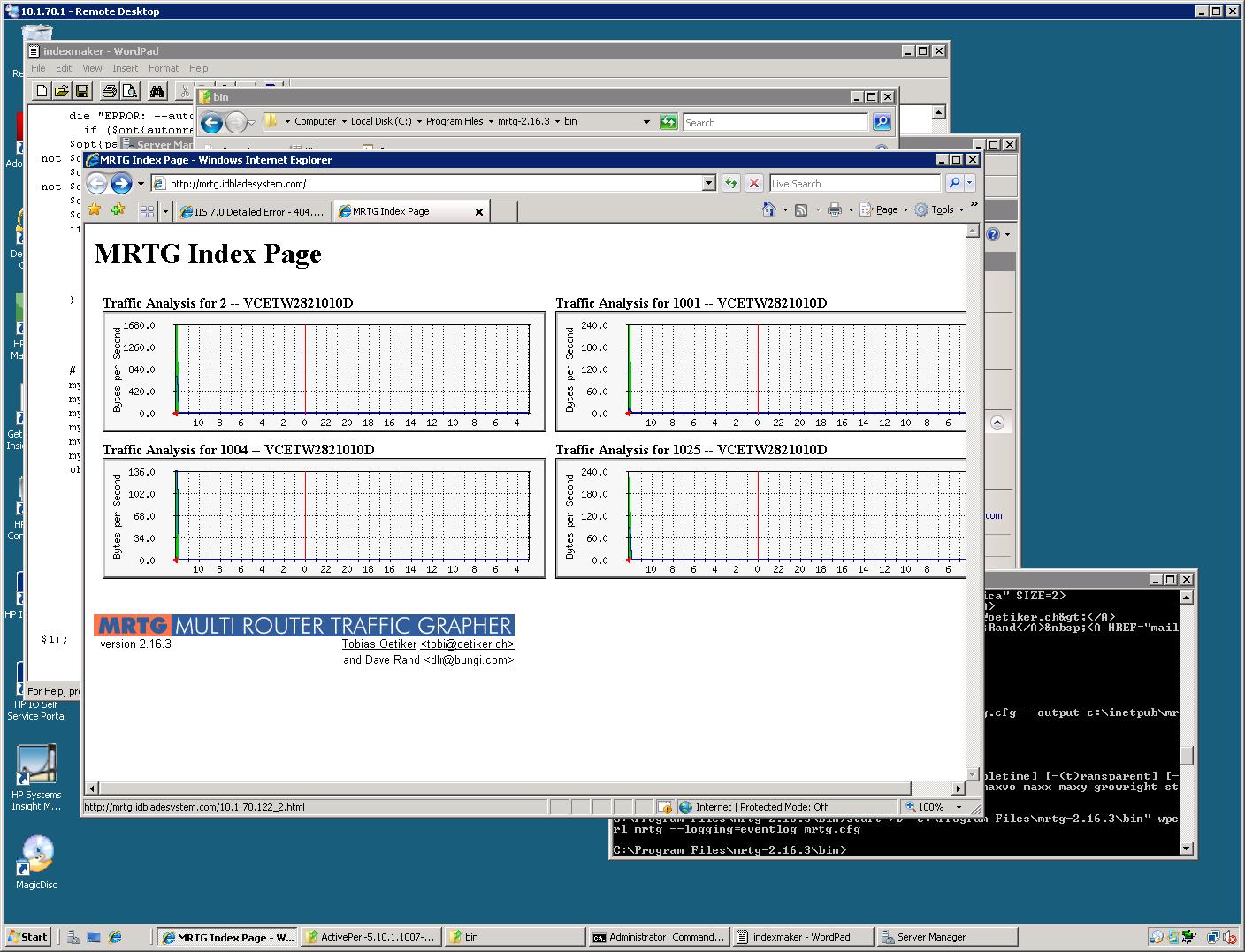Run Live Search with magnifier icon
The width and height of the screenshot is (1245, 952).
pos(954,183)
